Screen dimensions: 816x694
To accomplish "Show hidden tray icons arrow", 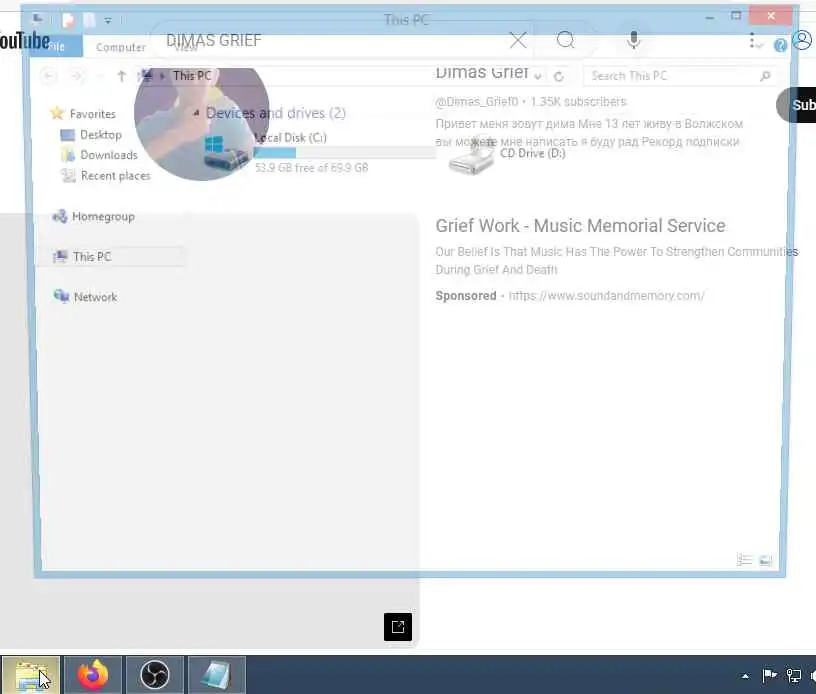I will point(745,676).
